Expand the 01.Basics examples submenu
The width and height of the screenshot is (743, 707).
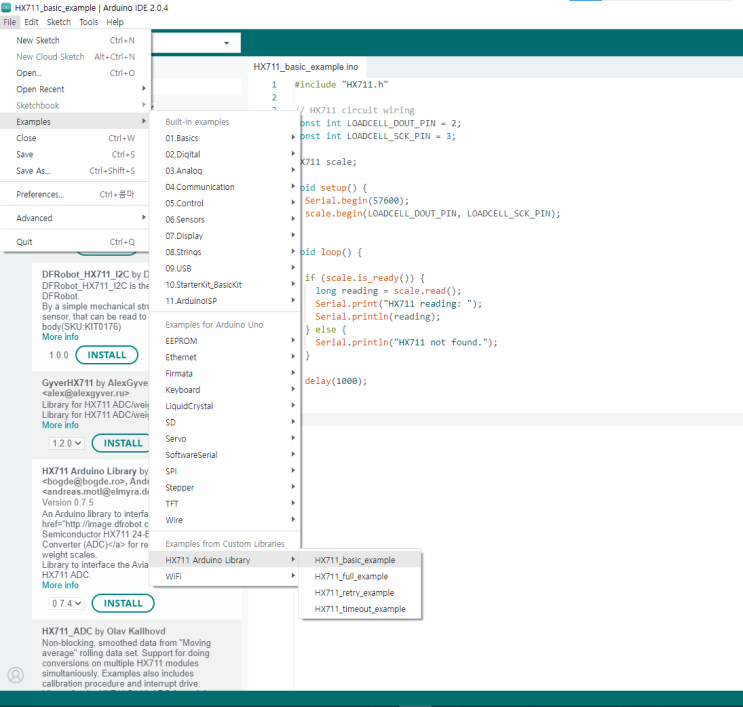coord(225,138)
